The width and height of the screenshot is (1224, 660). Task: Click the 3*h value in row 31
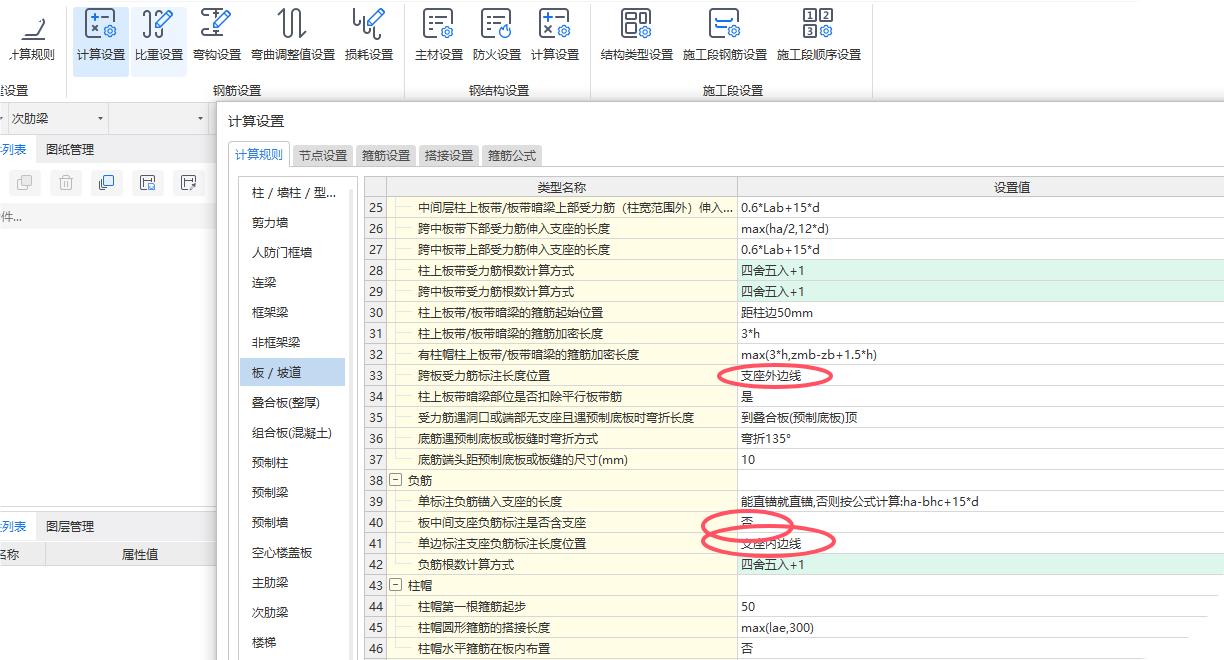tap(751, 334)
